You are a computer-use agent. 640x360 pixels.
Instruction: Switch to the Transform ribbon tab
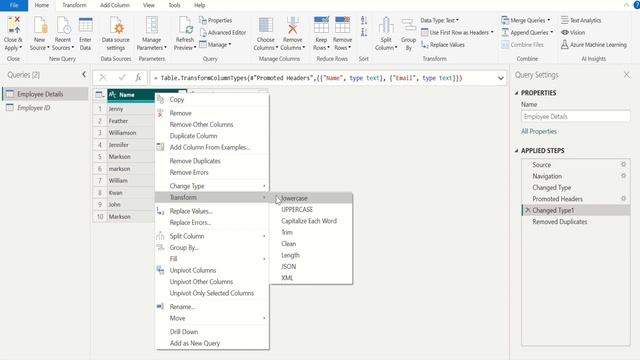(x=74, y=5)
